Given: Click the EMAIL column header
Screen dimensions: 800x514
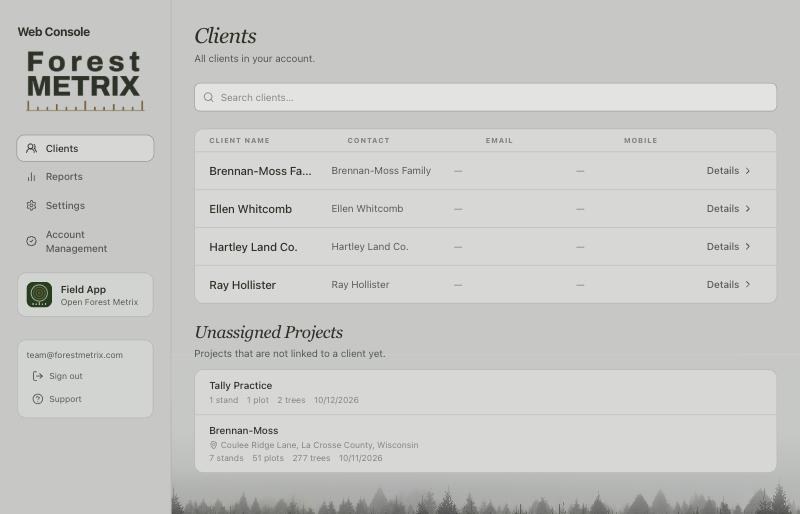Looking at the screenshot, I should pyautogui.click(x=499, y=140).
